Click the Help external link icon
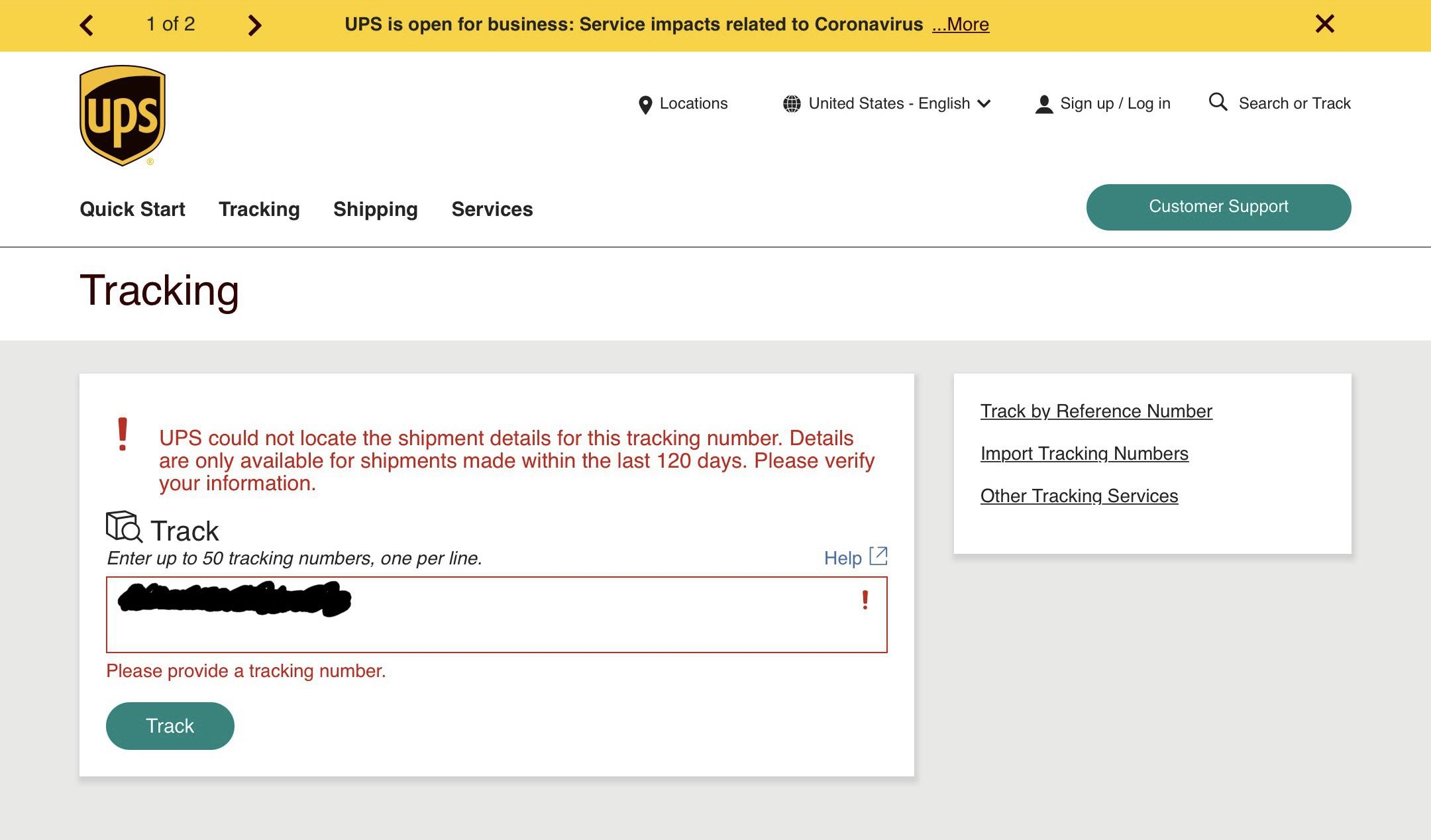 pyautogui.click(x=878, y=556)
